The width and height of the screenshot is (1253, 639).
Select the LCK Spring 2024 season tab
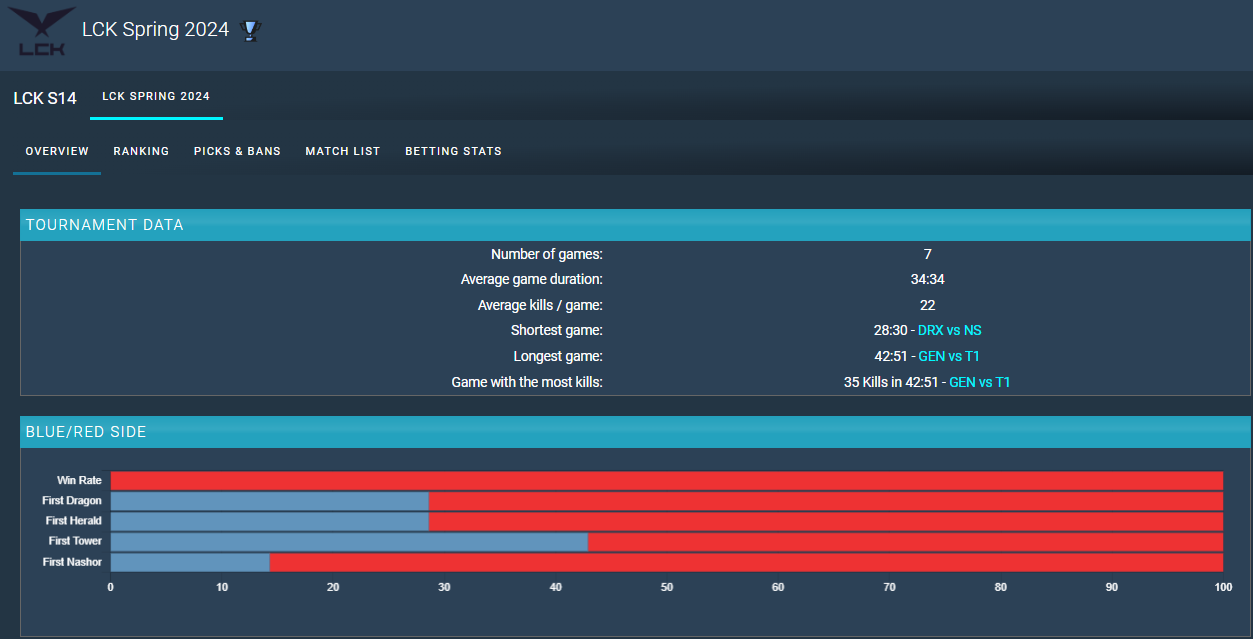(156, 97)
